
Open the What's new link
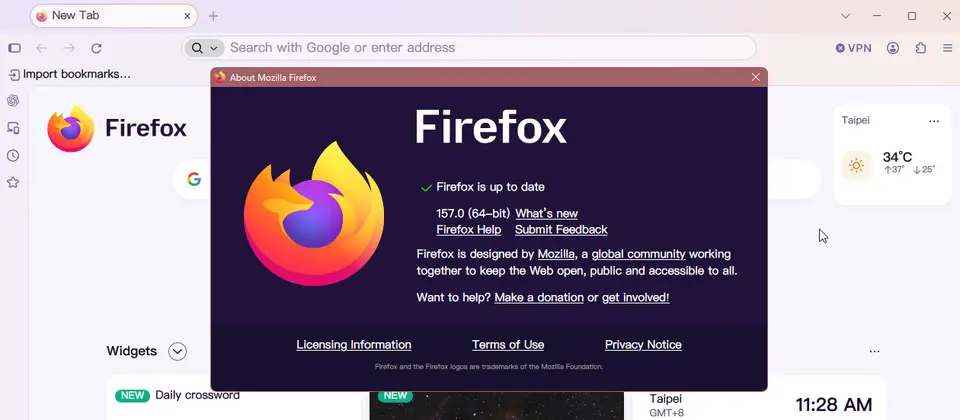546,214
